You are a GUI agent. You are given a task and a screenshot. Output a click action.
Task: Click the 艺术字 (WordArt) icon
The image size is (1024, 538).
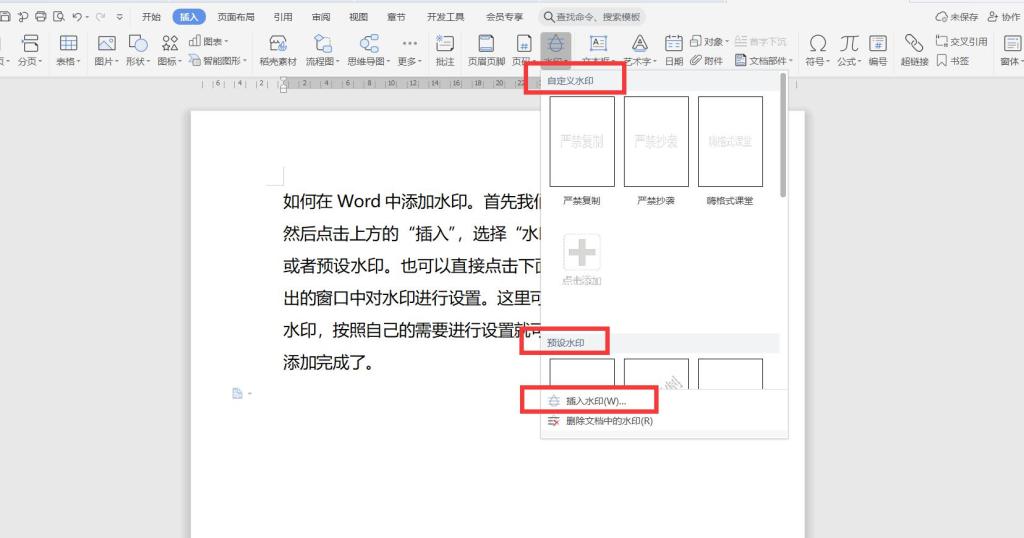tap(639, 43)
